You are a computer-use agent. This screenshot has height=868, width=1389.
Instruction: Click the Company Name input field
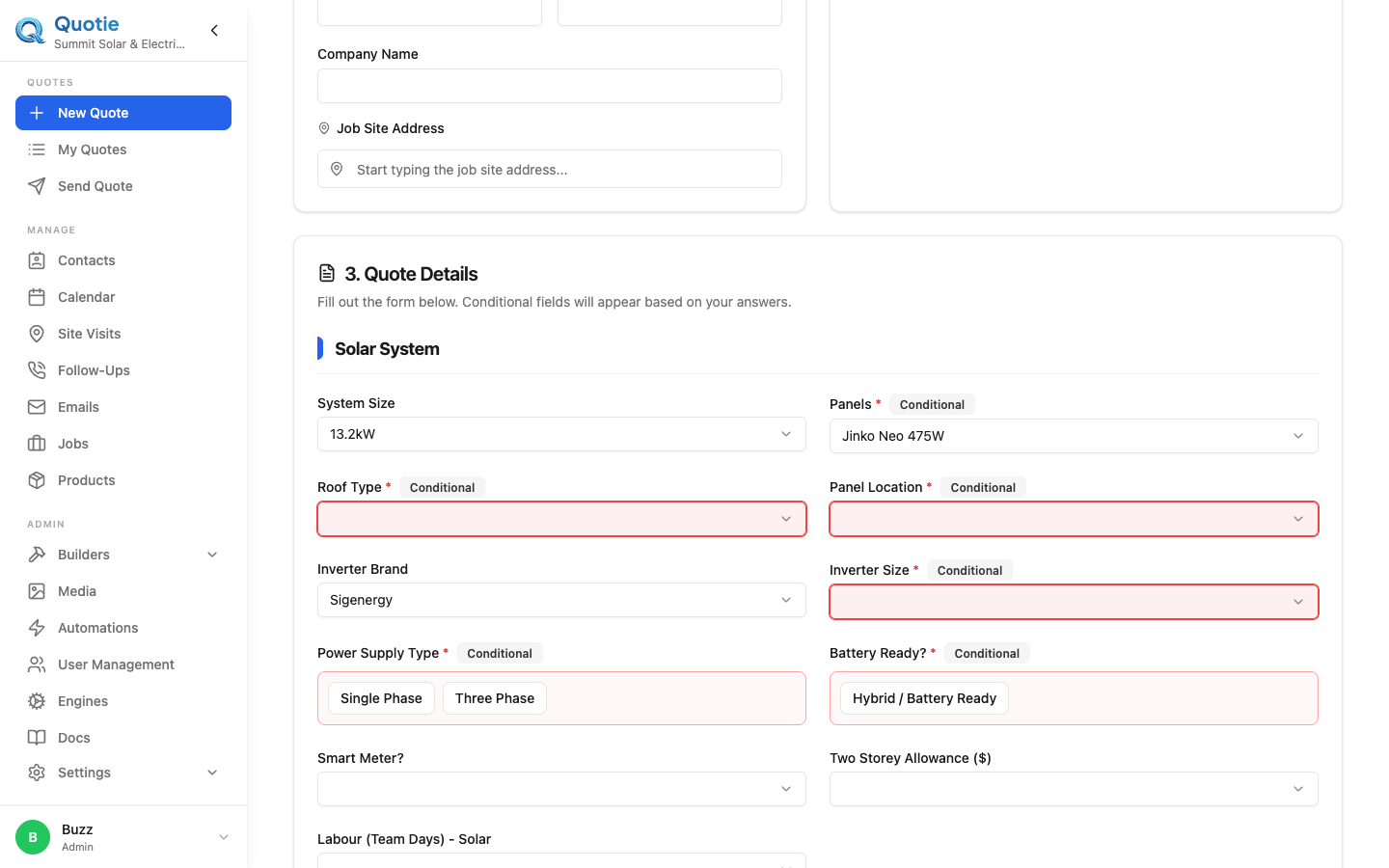(550, 86)
